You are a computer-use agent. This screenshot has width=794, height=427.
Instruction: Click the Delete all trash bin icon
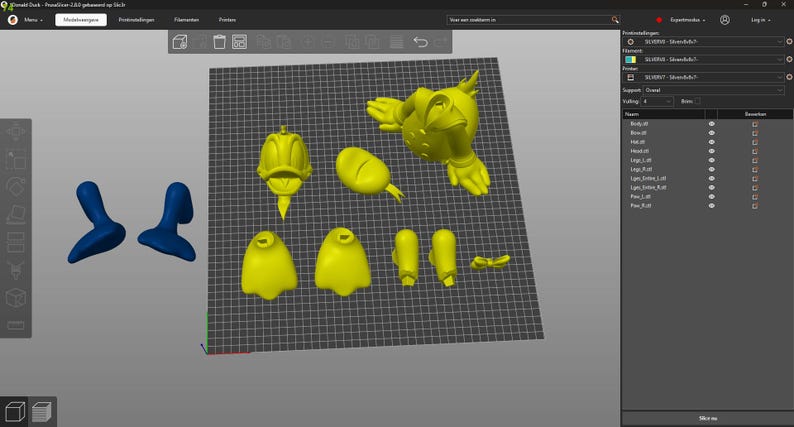[219, 42]
